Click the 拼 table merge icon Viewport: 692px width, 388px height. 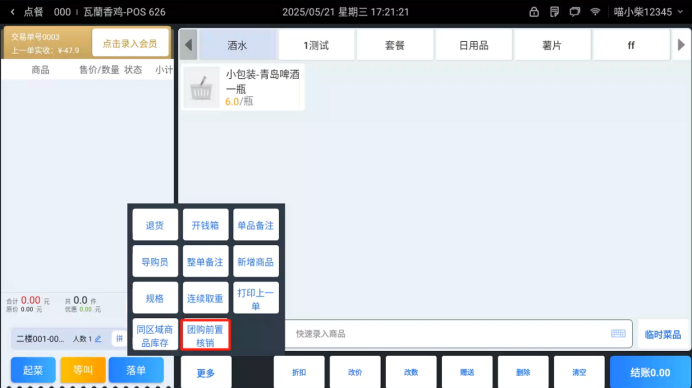click(x=119, y=339)
